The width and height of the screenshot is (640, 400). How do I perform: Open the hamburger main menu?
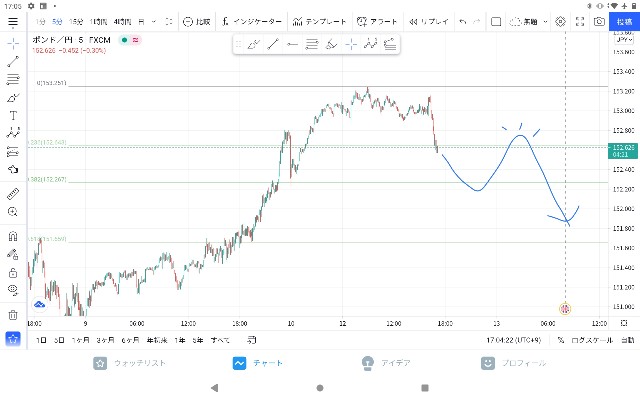13,22
